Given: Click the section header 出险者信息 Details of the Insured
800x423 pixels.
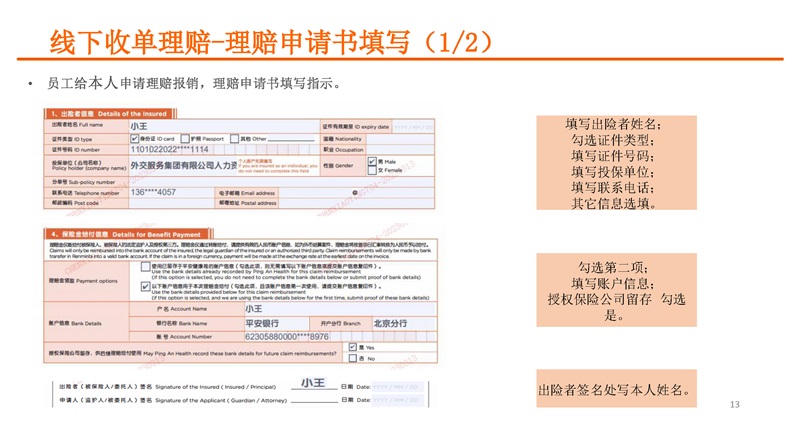Looking at the screenshot, I should [110, 114].
